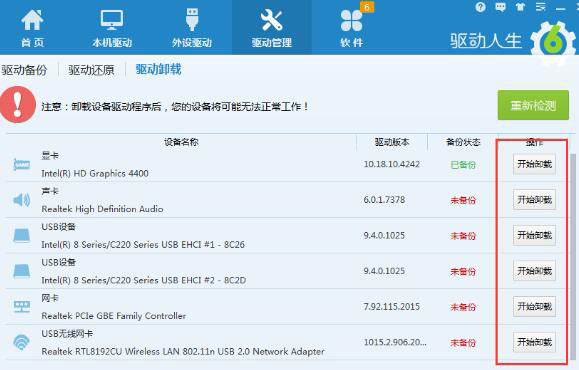579x370 pixels.
Task: Start uninstall for USB EHCI #1 - 8C26
Action: pos(534,235)
